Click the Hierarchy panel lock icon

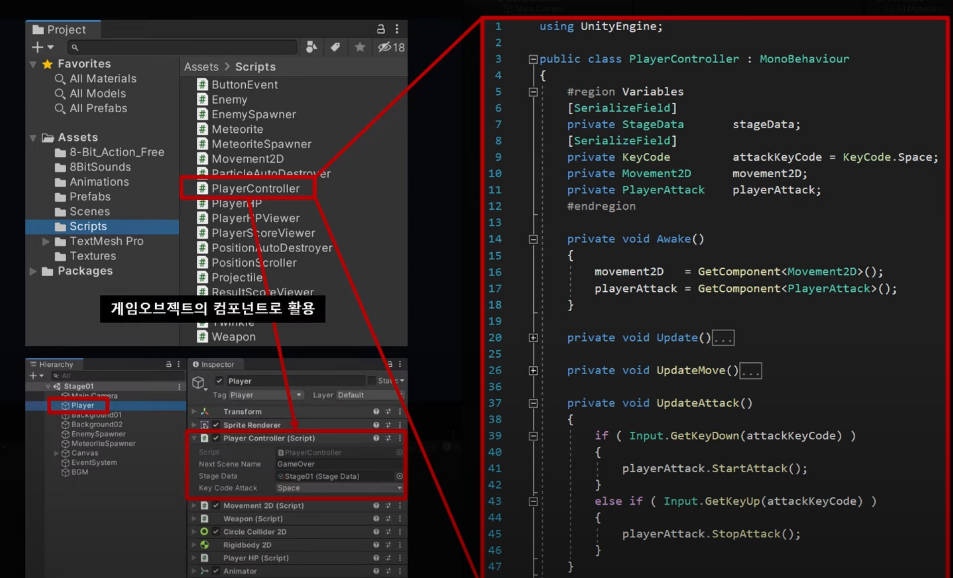(168, 364)
